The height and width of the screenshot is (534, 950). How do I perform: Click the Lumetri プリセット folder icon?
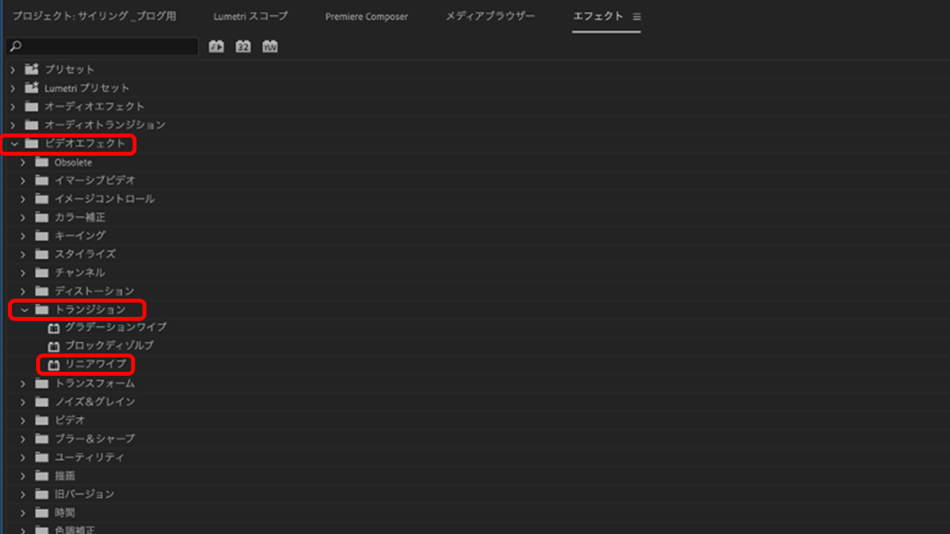[32, 88]
